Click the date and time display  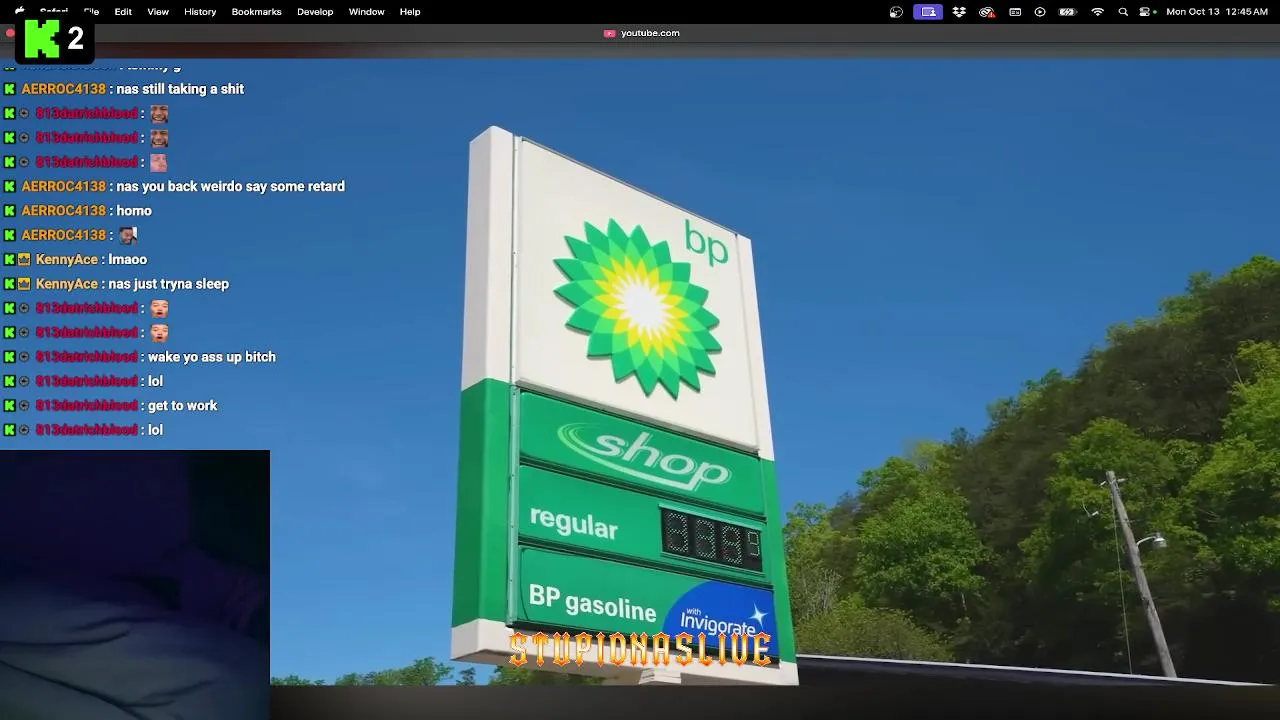[1217, 12]
